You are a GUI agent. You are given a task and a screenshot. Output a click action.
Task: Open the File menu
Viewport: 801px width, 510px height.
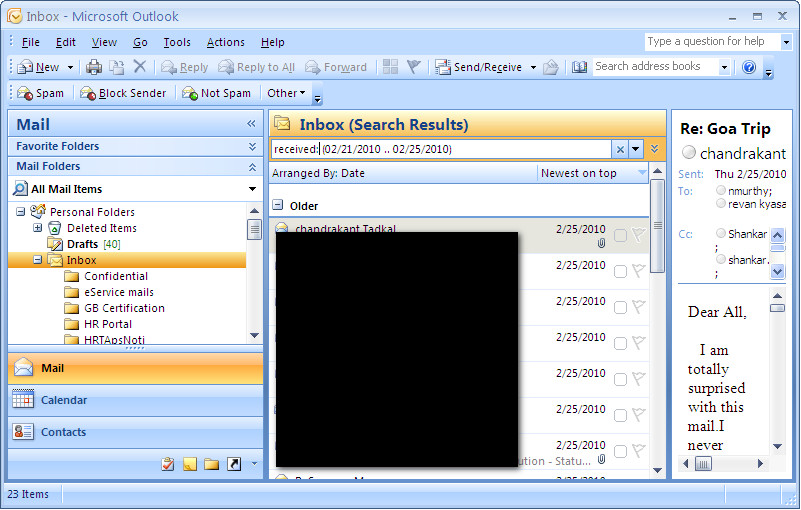[31, 42]
